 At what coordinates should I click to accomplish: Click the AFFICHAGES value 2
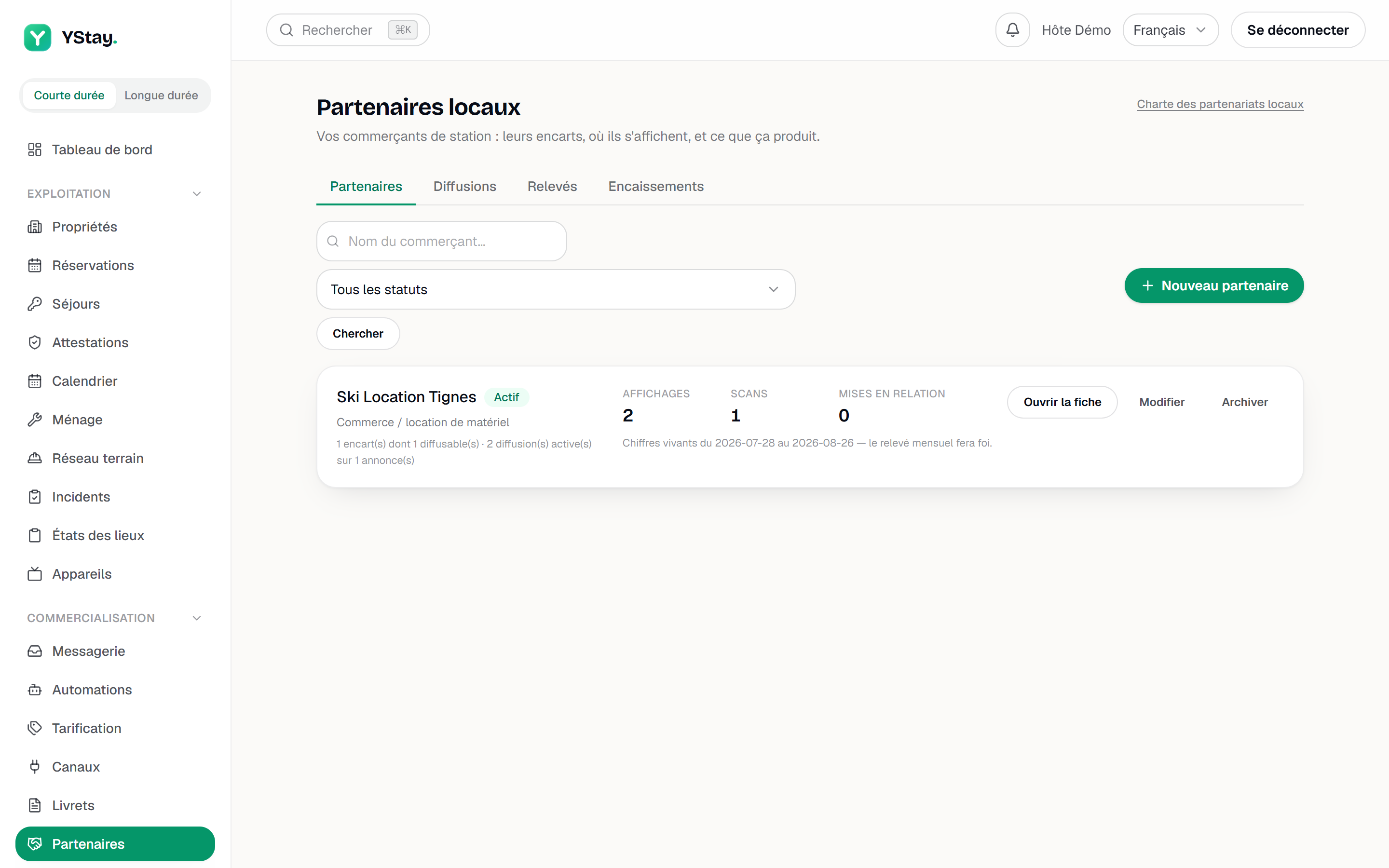pyautogui.click(x=628, y=415)
